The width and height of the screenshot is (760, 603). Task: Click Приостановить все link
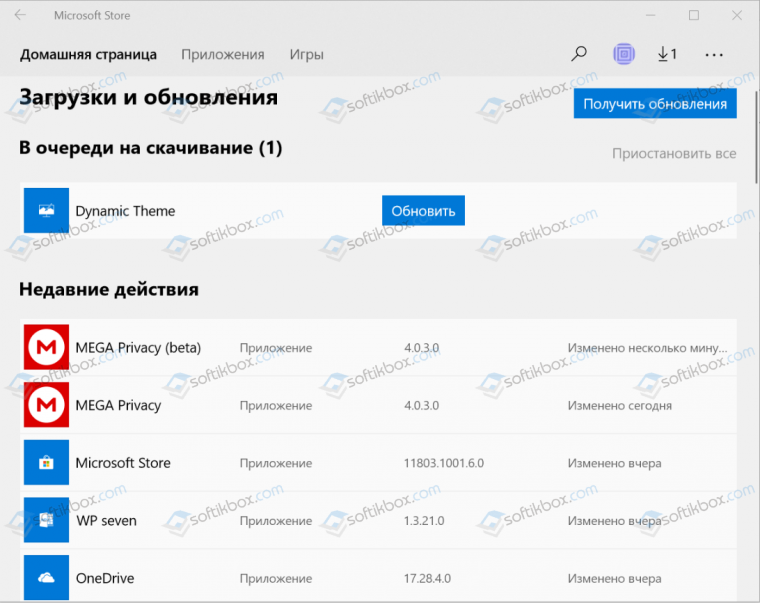[674, 154]
